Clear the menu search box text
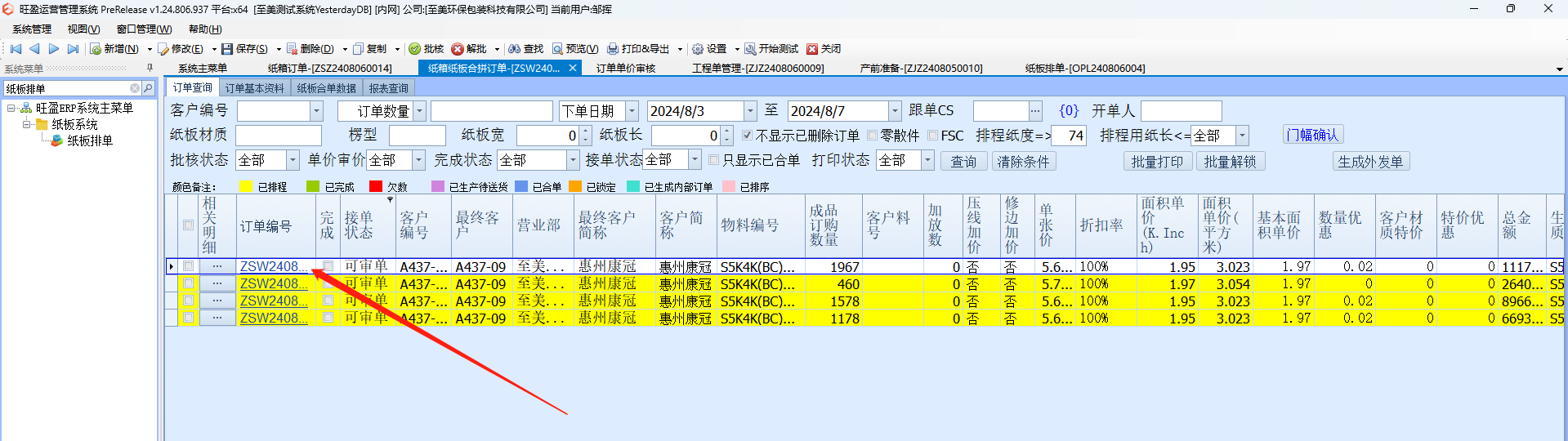This screenshot has width=1568, height=441. 135,88
